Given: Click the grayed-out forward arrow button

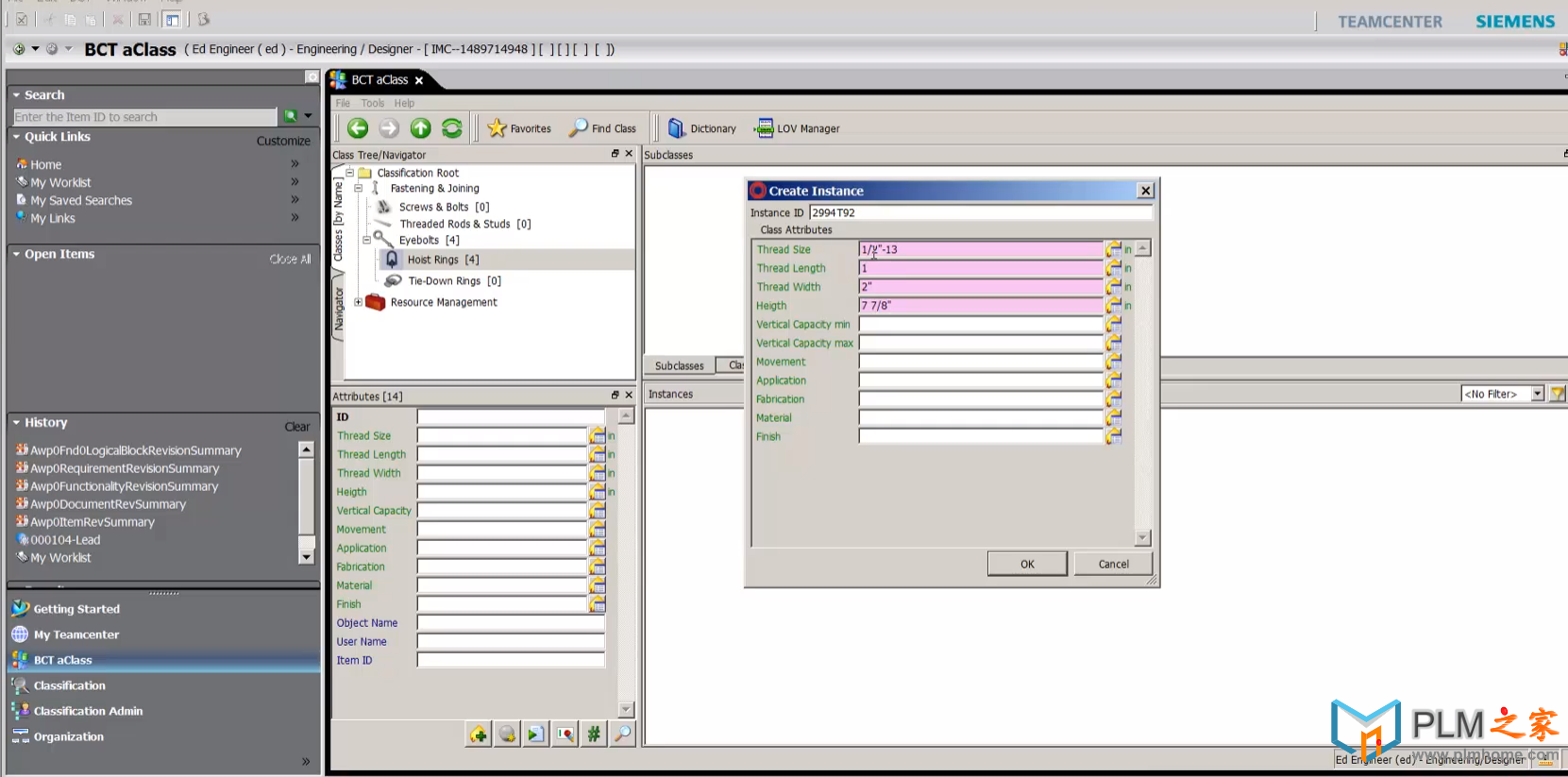Looking at the screenshot, I should (389, 128).
